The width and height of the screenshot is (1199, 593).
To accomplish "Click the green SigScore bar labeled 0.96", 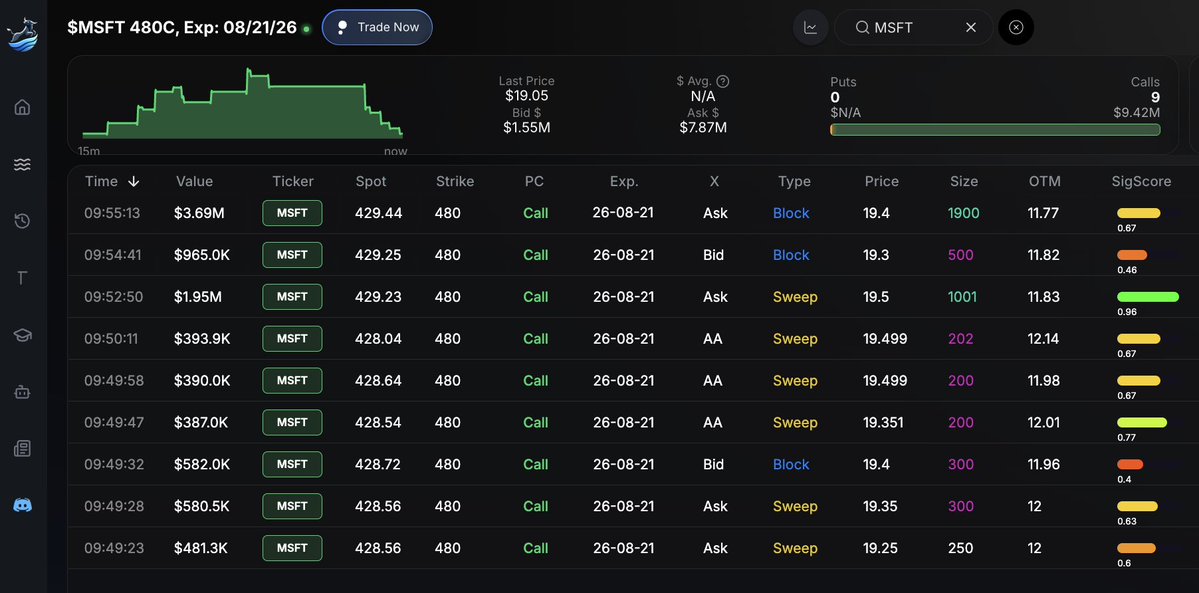I will pos(1148,297).
